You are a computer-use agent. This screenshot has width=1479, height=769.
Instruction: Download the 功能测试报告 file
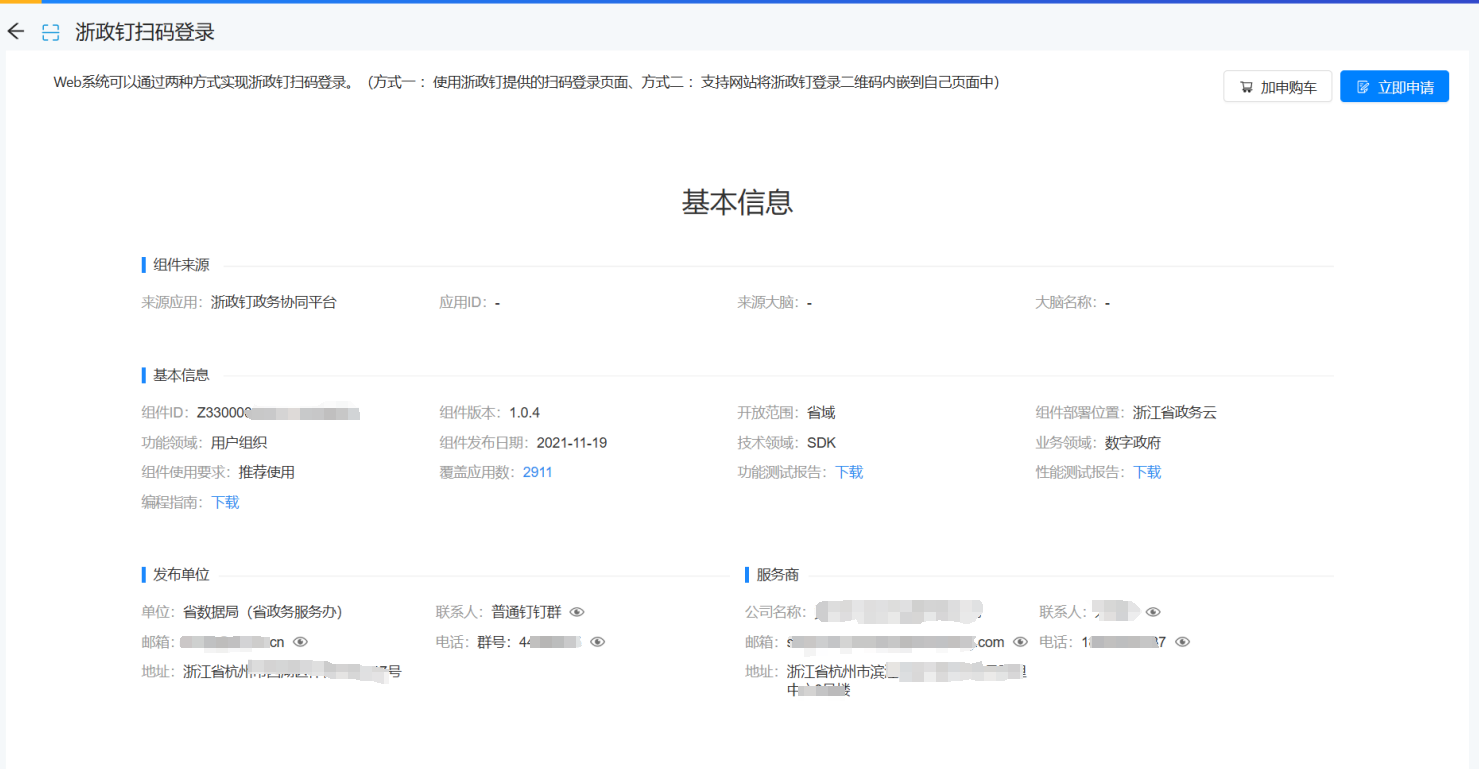[849, 472]
